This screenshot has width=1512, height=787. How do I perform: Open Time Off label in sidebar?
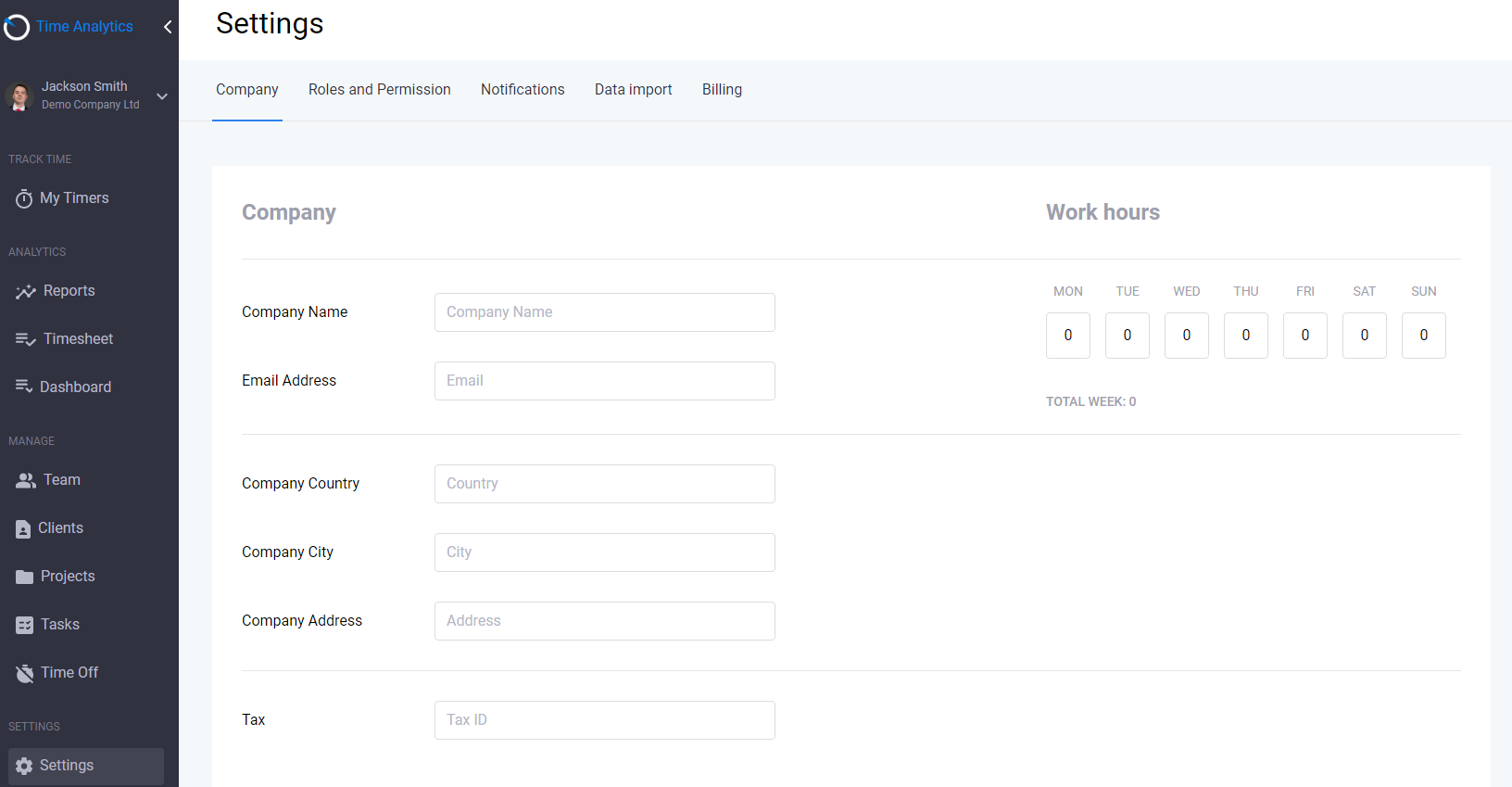click(69, 673)
